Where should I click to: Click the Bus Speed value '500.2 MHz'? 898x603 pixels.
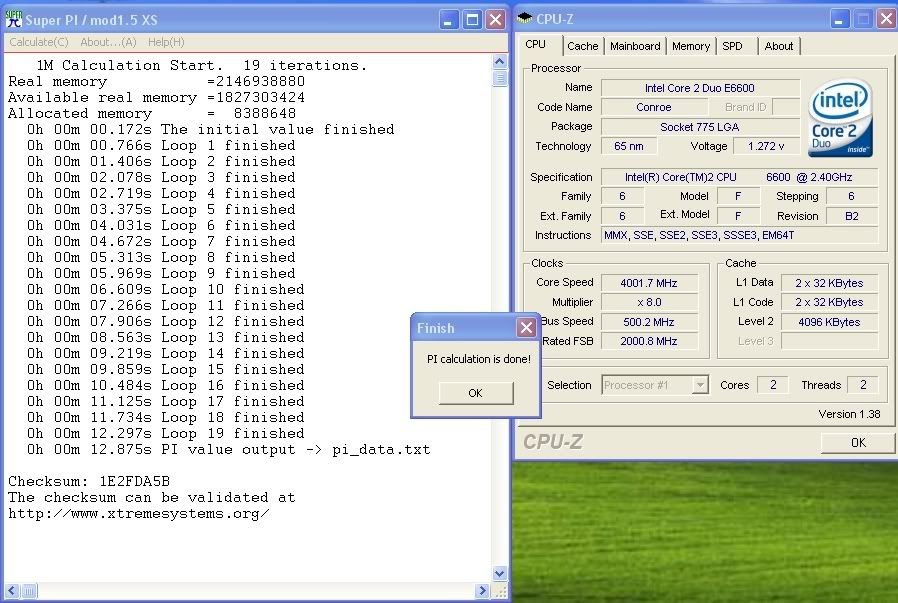649,322
